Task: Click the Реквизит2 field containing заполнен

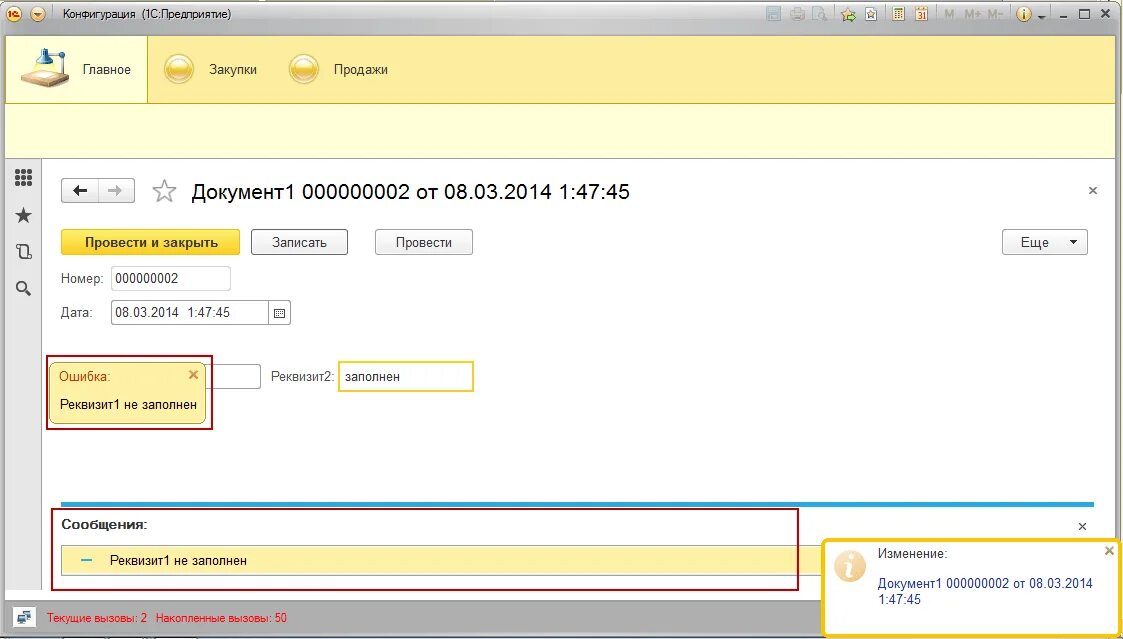Action: coord(406,376)
